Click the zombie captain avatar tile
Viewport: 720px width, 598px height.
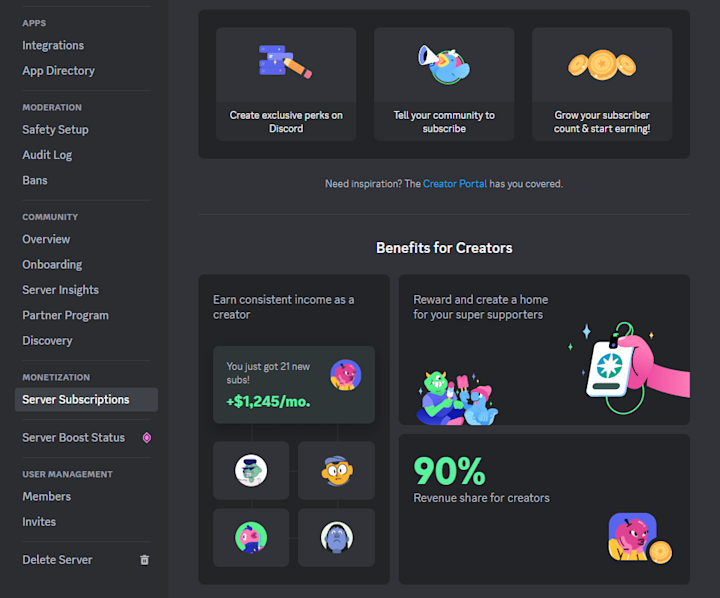tap(251, 470)
